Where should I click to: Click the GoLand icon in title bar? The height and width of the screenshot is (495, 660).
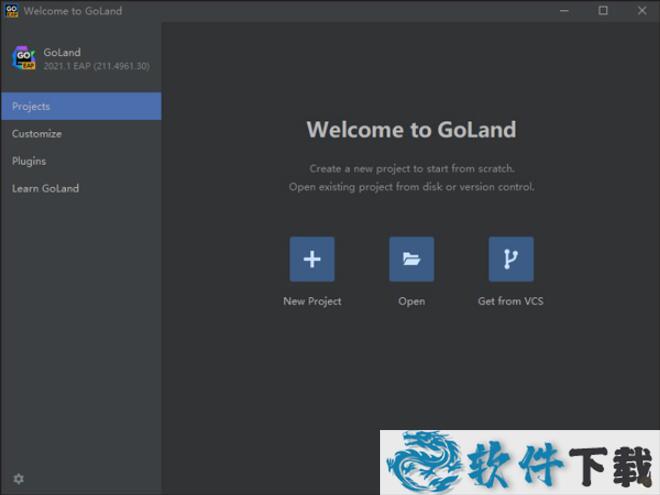click(12, 11)
